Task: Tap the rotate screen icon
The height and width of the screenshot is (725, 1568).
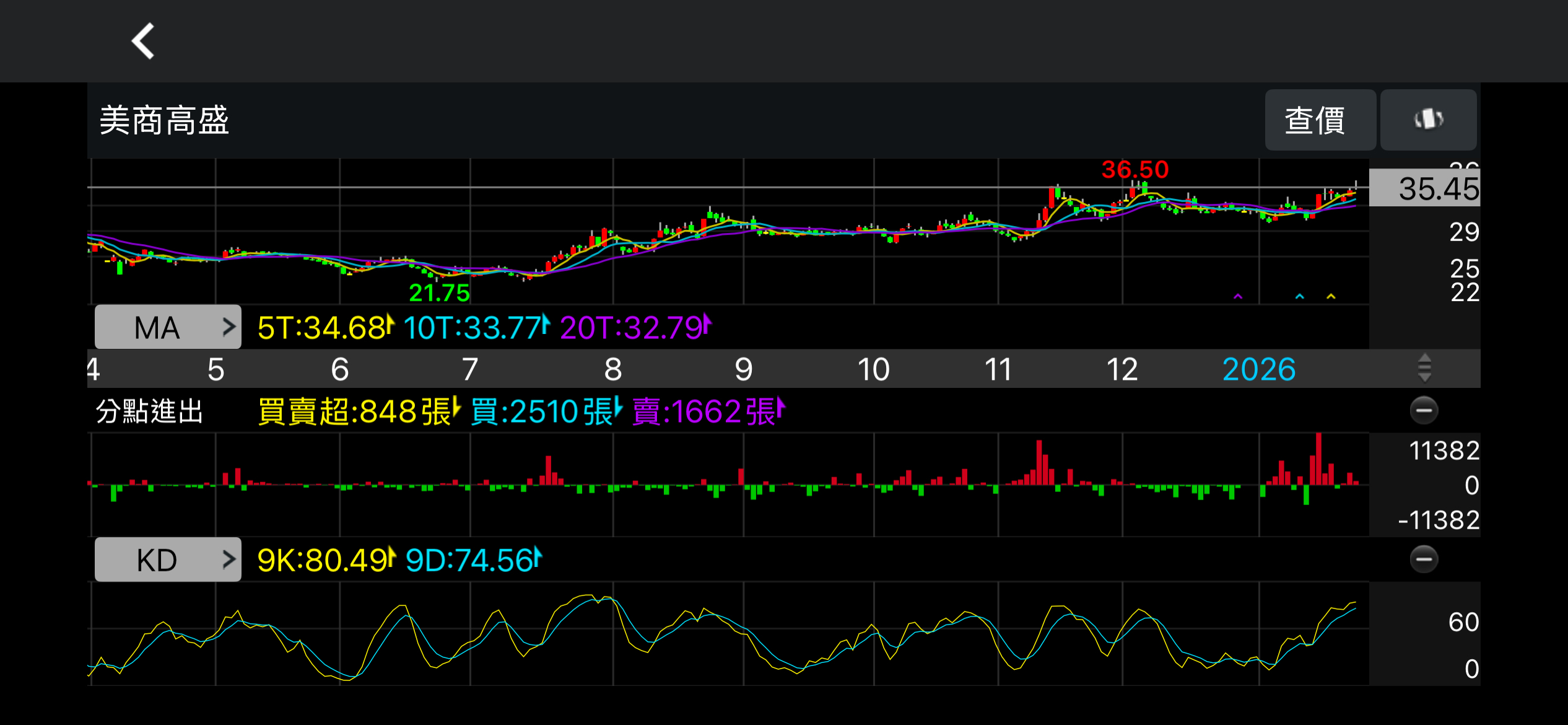Action: tap(1428, 120)
